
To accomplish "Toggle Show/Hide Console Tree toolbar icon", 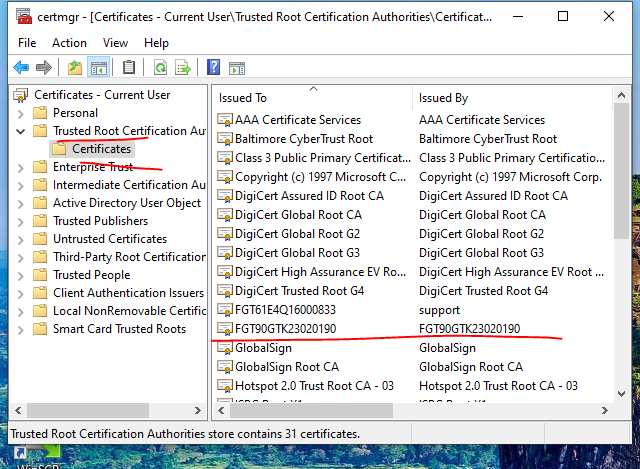I will click(98, 67).
